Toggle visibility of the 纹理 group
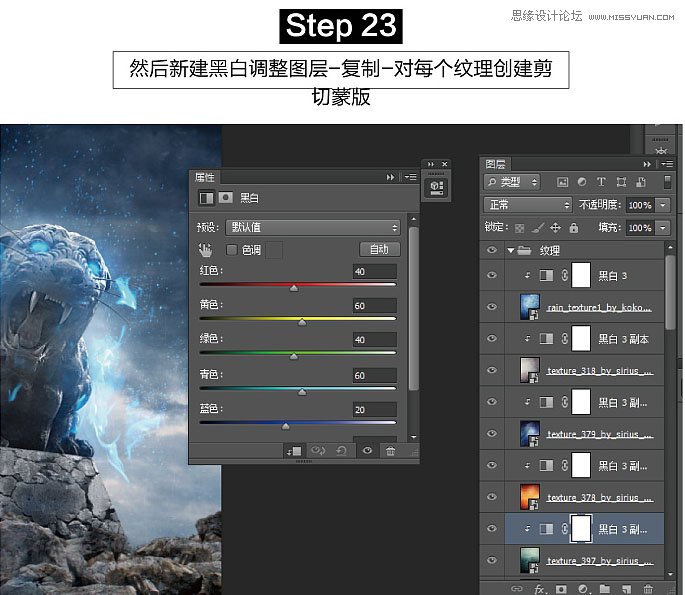Image resolution: width=685 pixels, height=595 pixels. 491,250
